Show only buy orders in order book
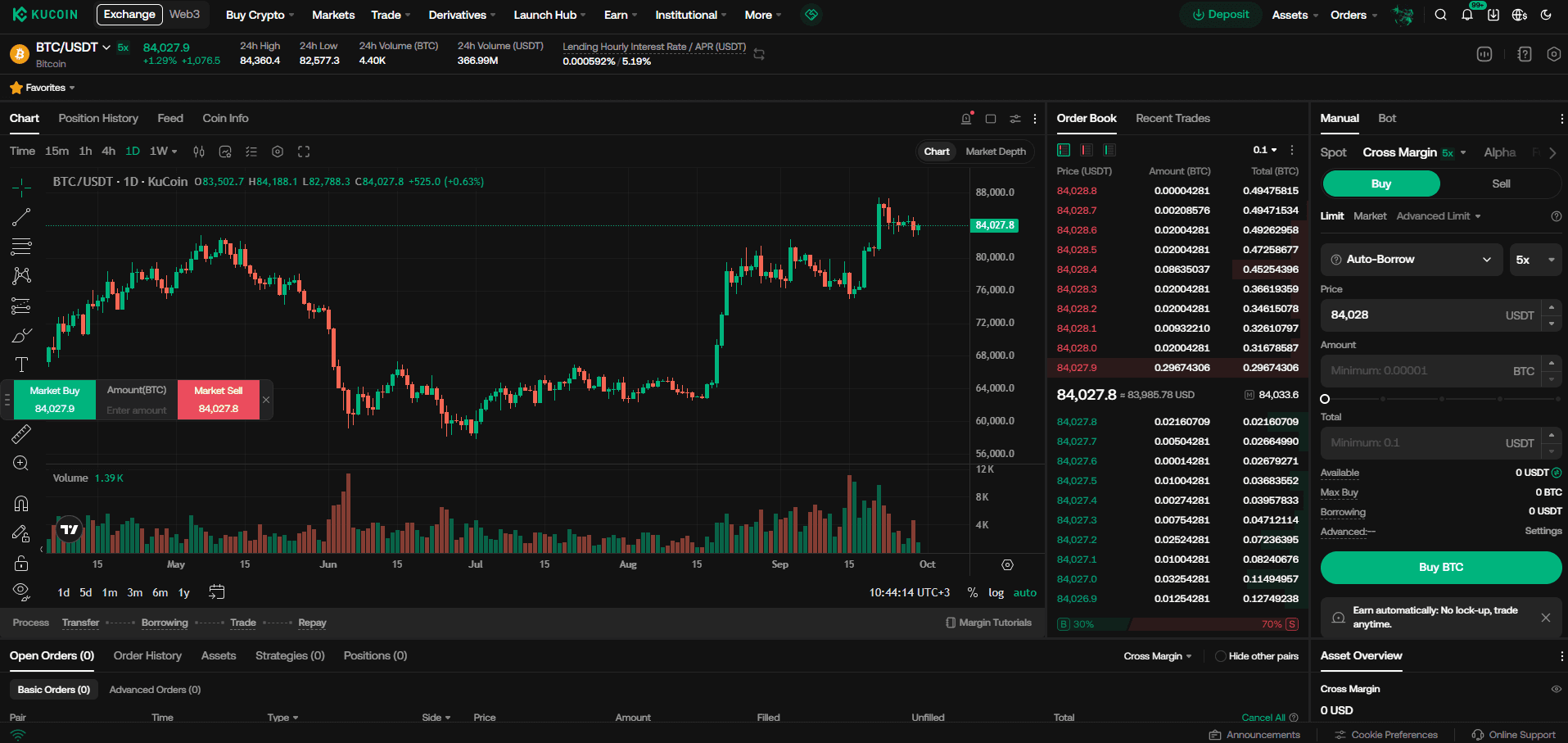The width and height of the screenshot is (1568, 743). (1109, 150)
